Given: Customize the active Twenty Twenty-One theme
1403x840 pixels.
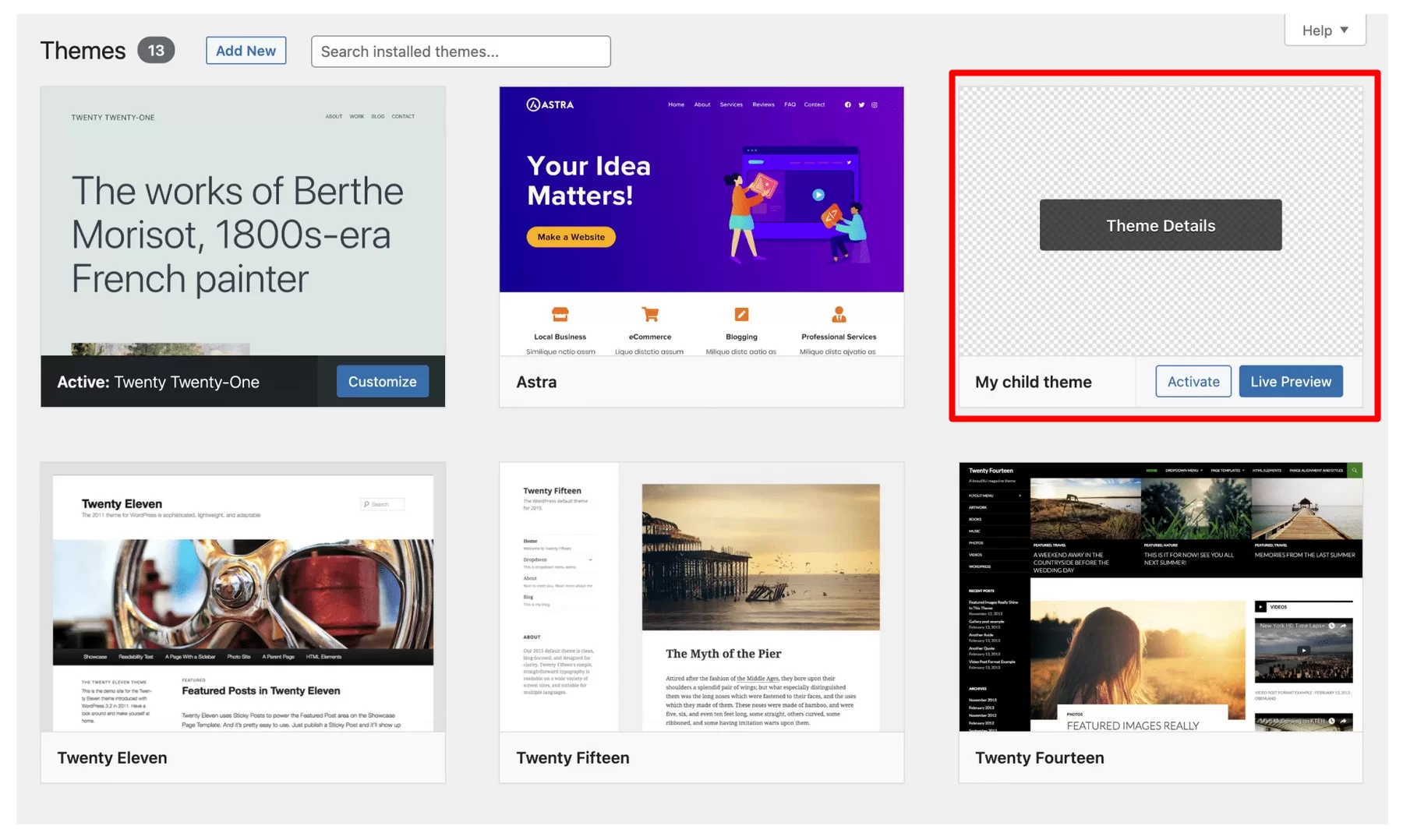Looking at the screenshot, I should [382, 381].
